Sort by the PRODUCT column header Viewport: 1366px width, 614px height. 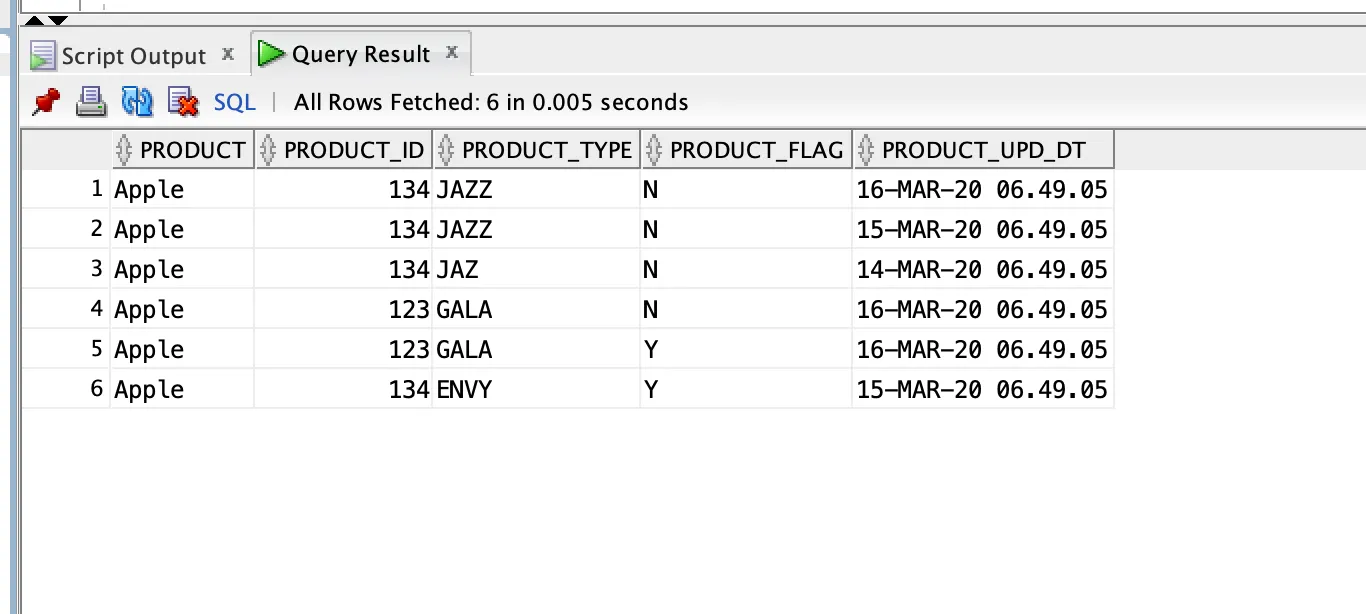coord(192,151)
